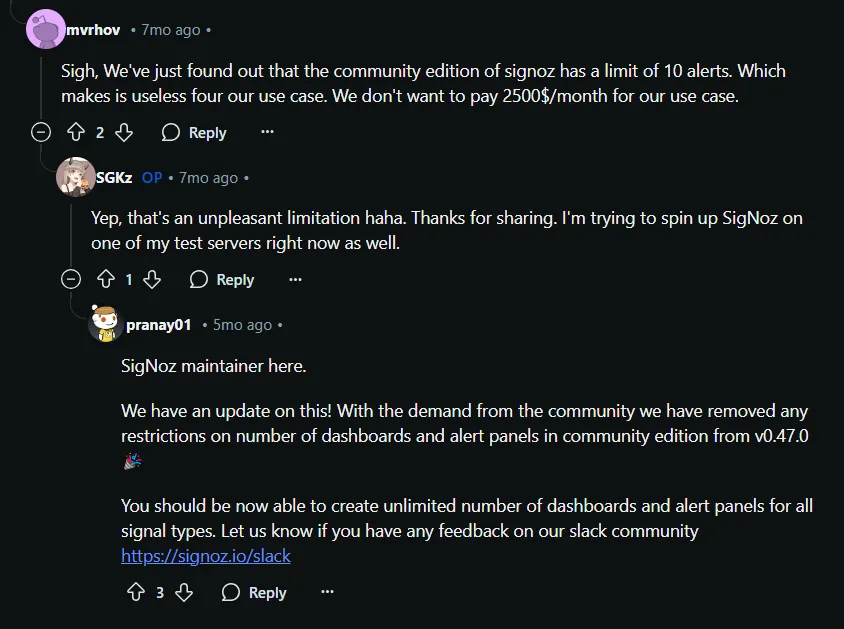
Task: Reply to SGKz's comment
Action: [222, 280]
